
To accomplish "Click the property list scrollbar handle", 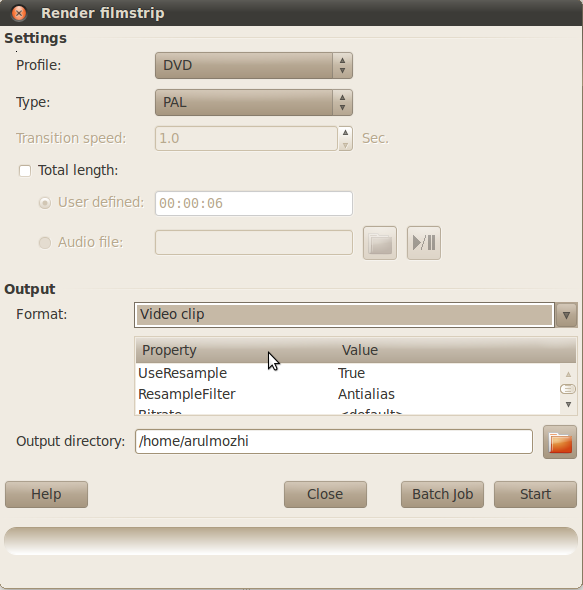I will (568, 389).
